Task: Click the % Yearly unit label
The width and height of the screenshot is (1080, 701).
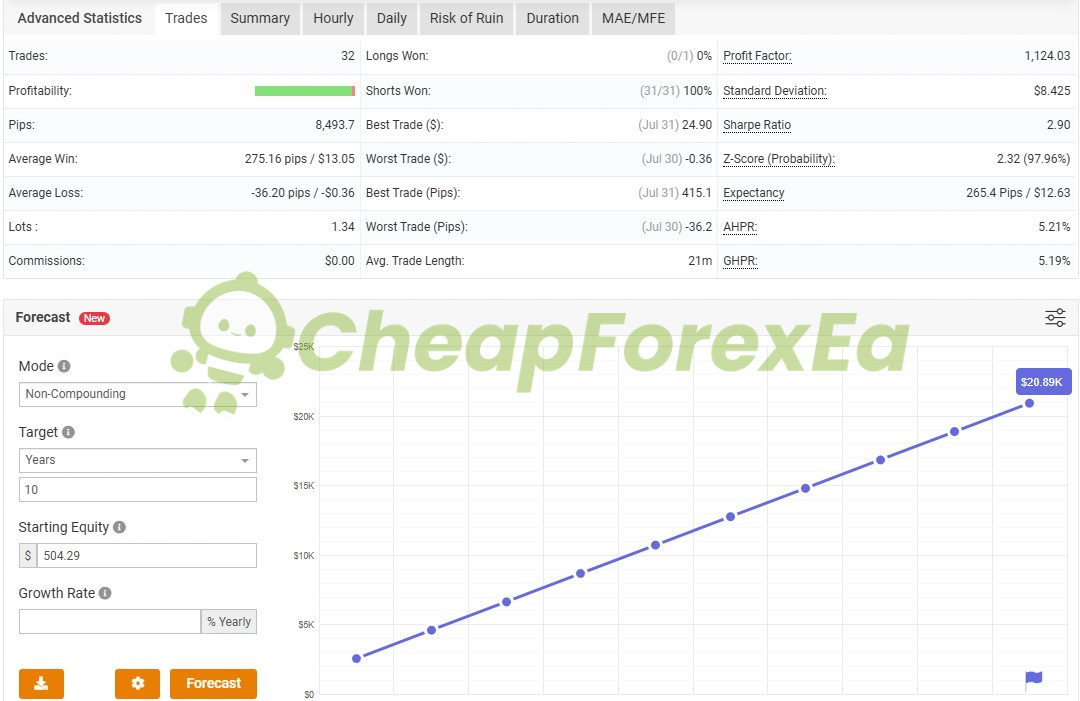Action: tap(229, 622)
